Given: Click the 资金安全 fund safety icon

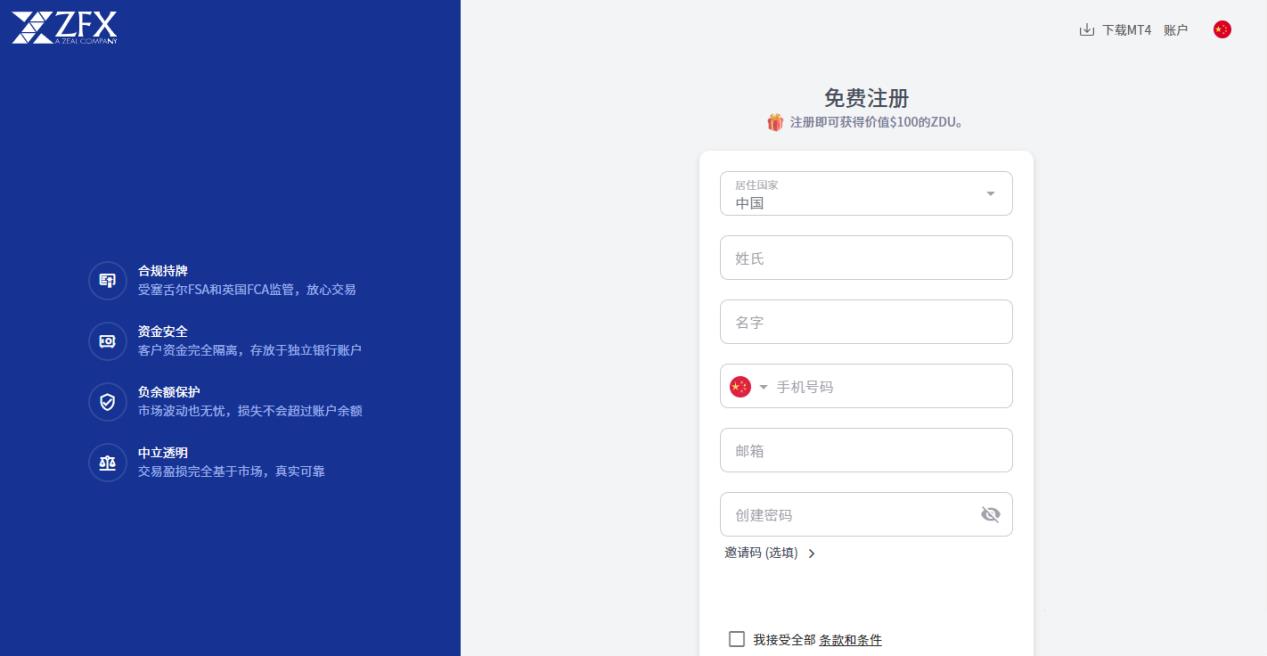Looking at the screenshot, I should [x=107, y=341].
